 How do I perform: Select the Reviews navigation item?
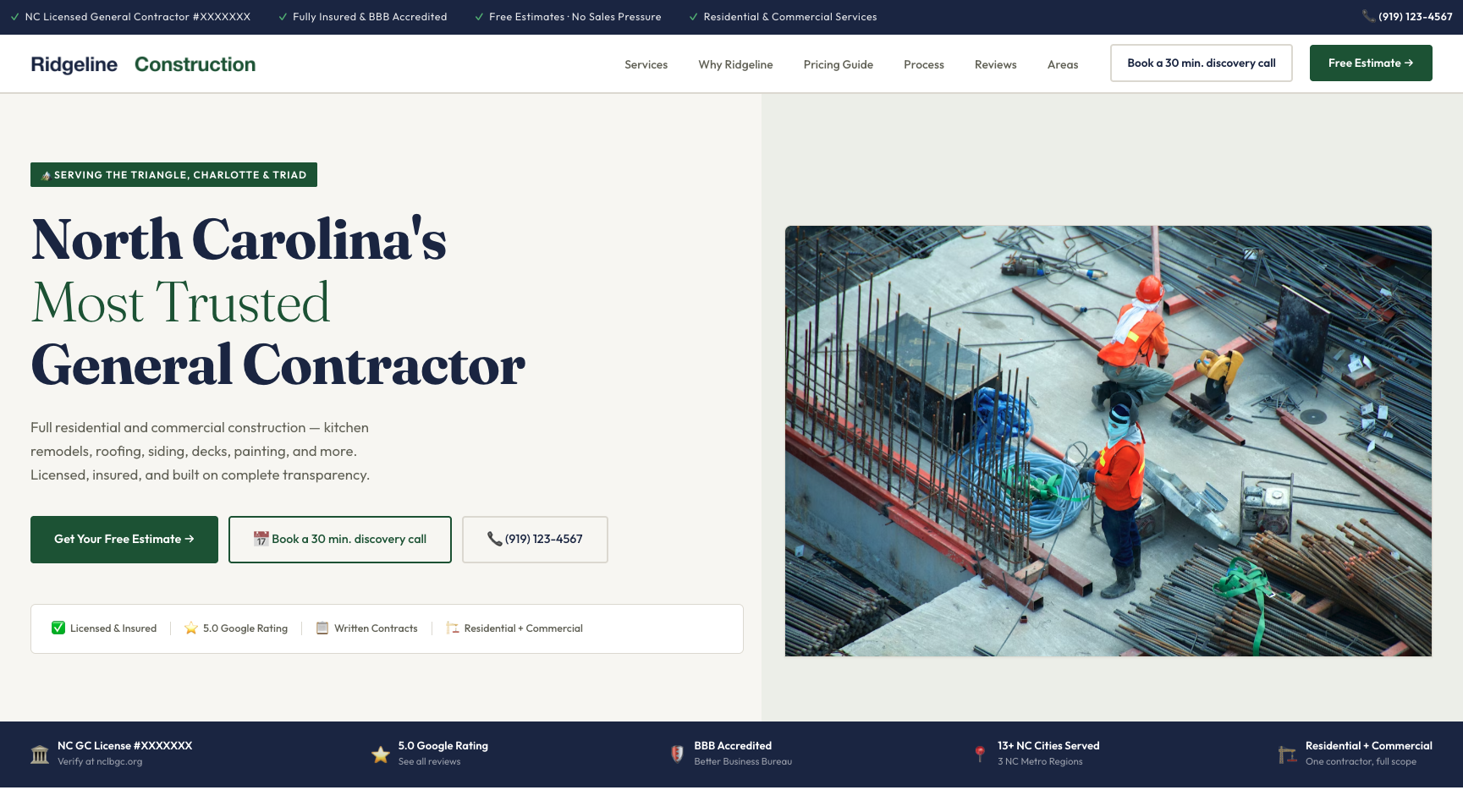pos(995,64)
